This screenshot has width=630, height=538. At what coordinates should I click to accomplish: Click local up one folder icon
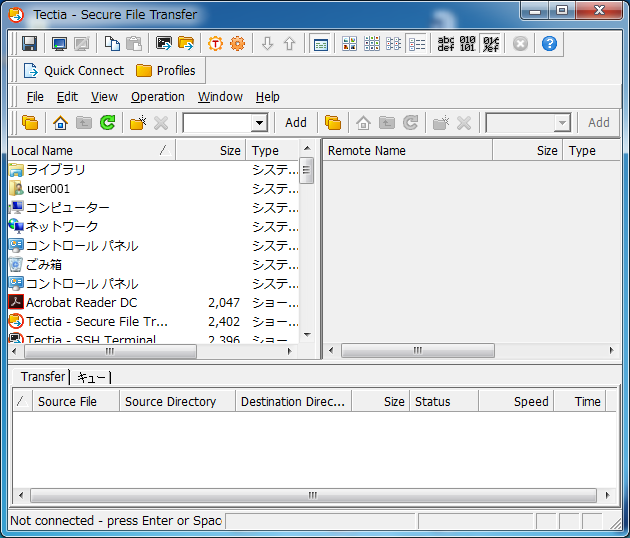point(84,123)
